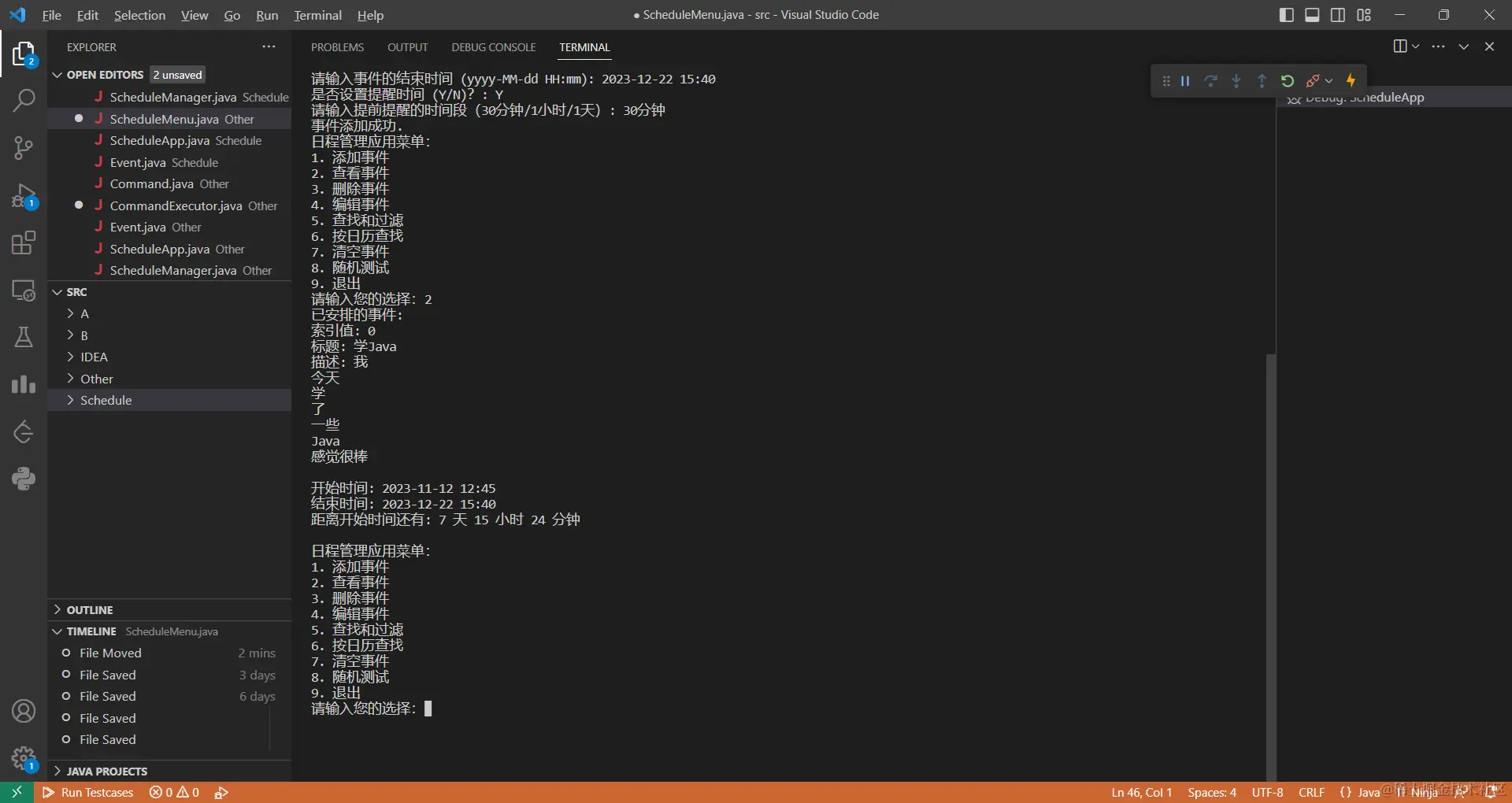Click the debug Step Out button
Image resolution: width=1512 pixels, height=803 pixels.
1262,81
